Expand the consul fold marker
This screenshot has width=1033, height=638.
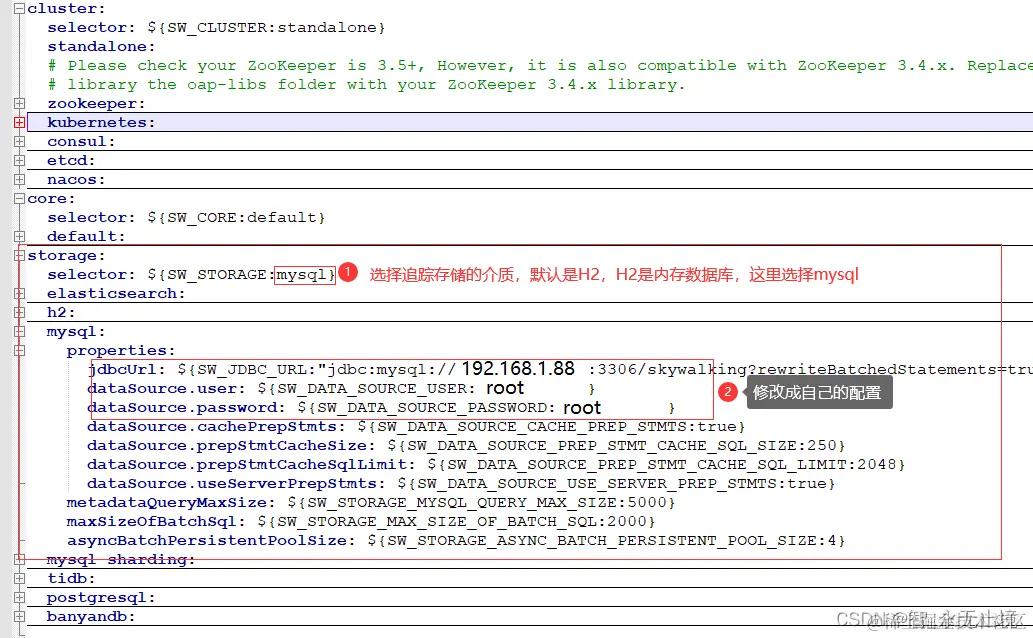click(20, 142)
